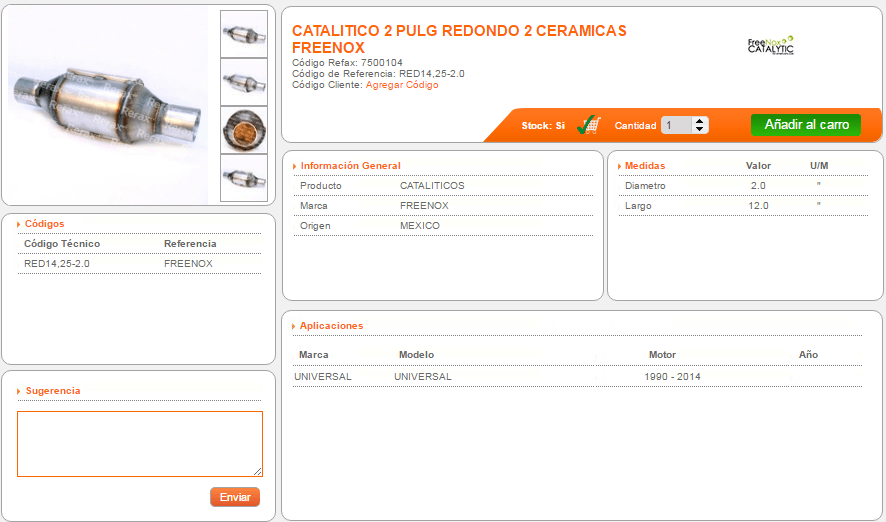Click the Valor column header

pyautogui.click(x=758, y=166)
